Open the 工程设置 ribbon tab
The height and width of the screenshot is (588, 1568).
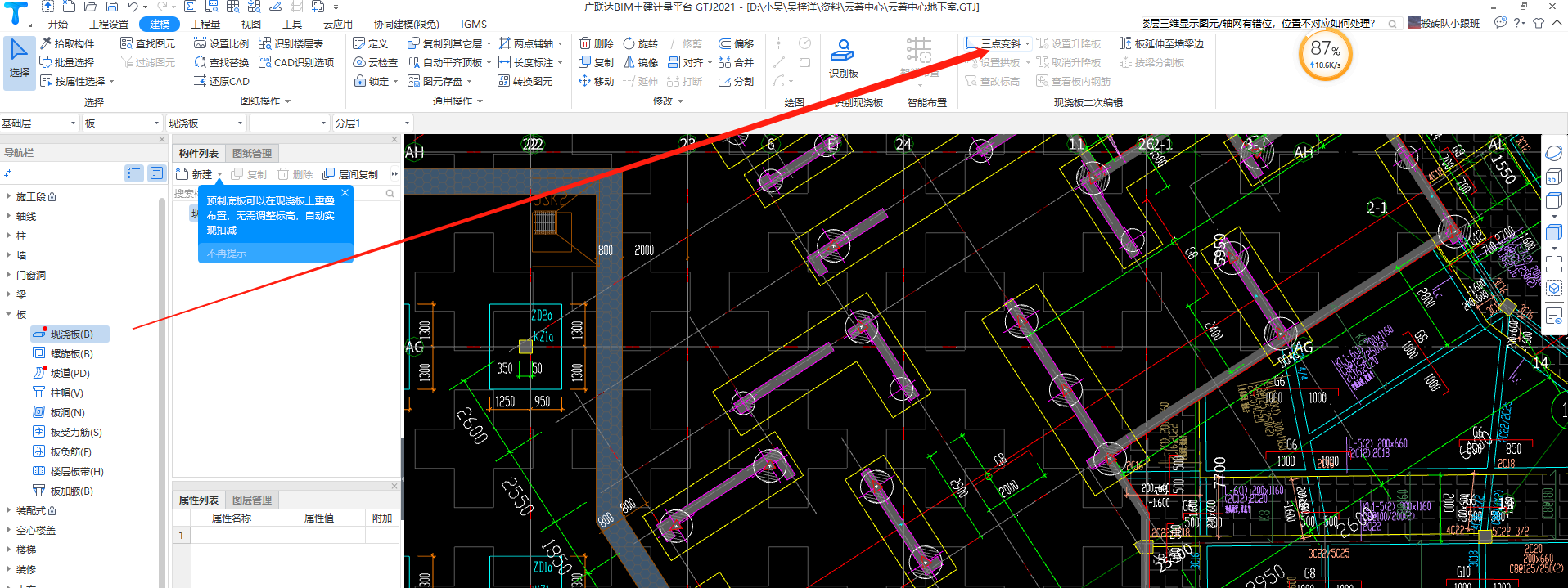tap(109, 24)
